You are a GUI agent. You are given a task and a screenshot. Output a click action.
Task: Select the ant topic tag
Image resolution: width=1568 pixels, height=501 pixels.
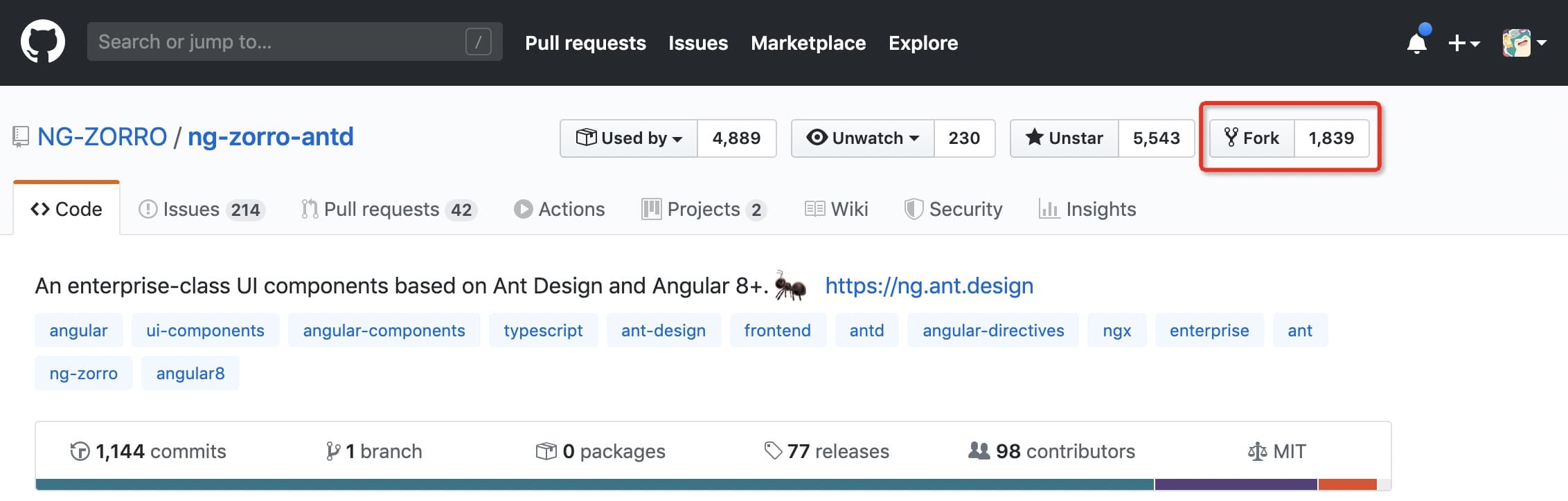coord(1301,331)
